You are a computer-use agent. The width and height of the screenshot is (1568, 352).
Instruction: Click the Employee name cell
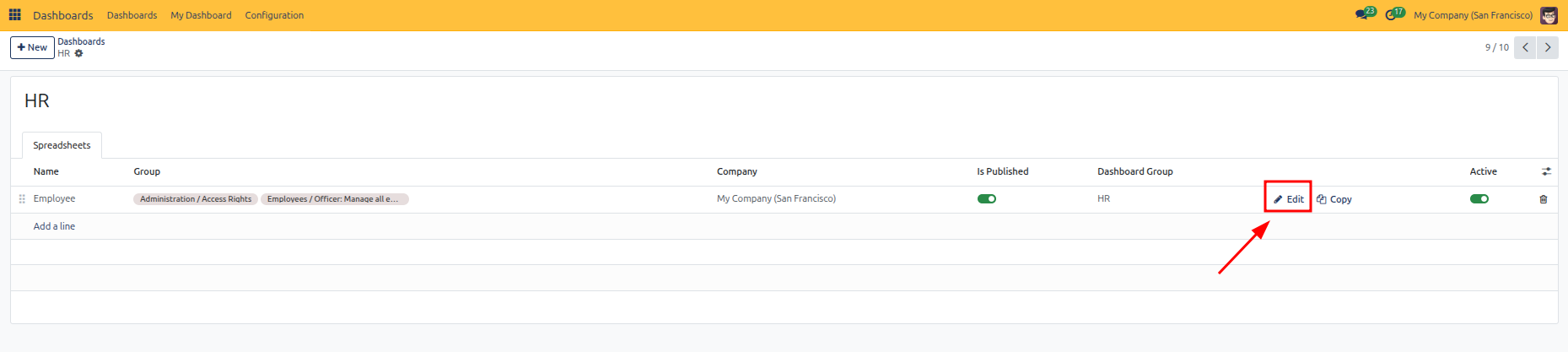(55, 198)
